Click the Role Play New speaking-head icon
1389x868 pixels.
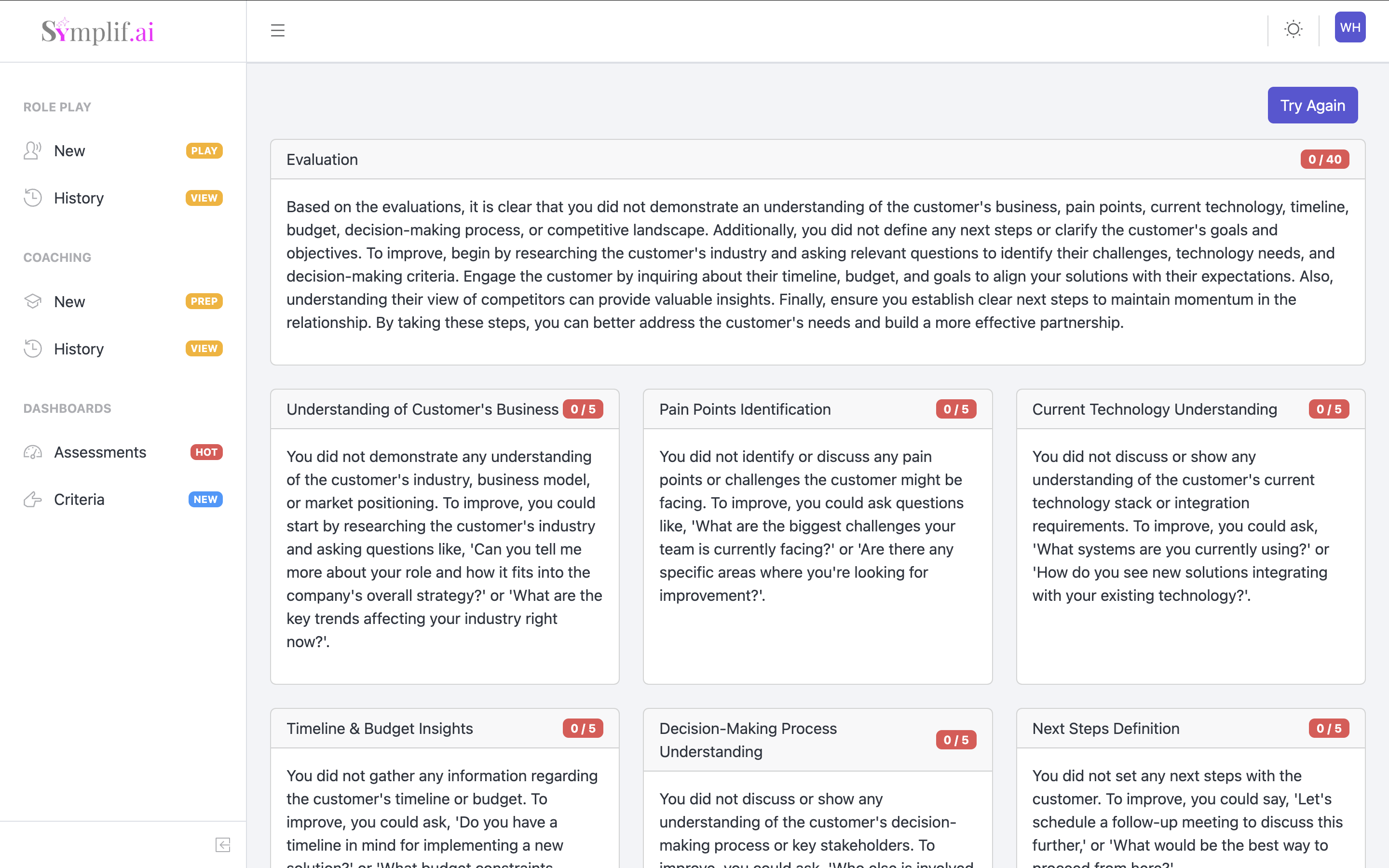pyautogui.click(x=33, y=150)
